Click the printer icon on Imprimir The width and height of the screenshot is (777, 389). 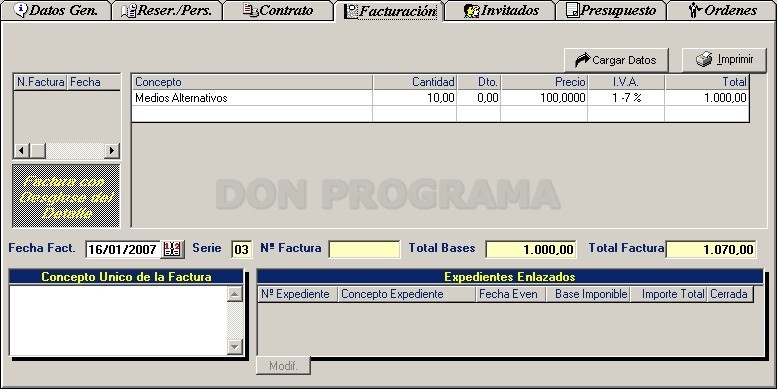[x=704, y=59]
